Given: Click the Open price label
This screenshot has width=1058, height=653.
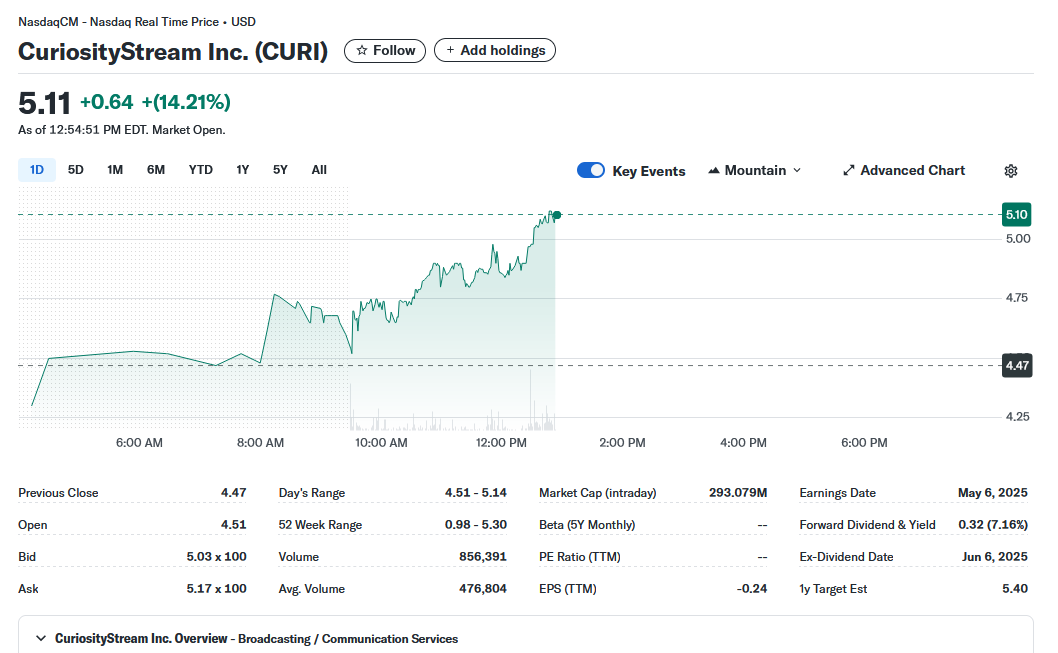Looking at the screenshot, I should (32, 525).
